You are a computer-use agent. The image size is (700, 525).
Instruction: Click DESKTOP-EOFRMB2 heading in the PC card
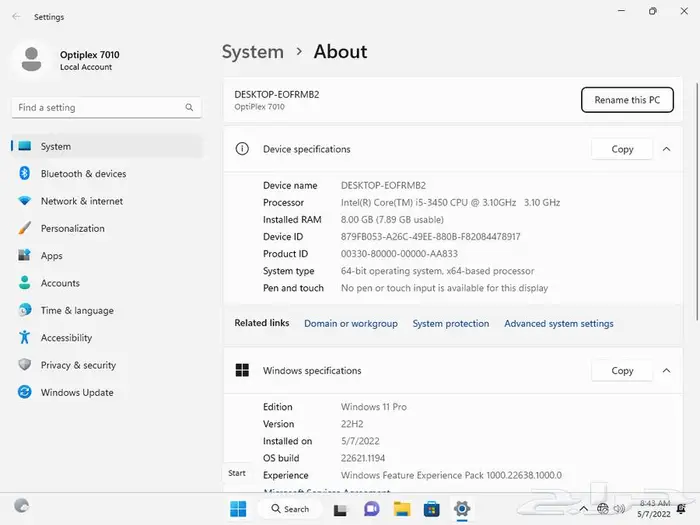point(277,95)
